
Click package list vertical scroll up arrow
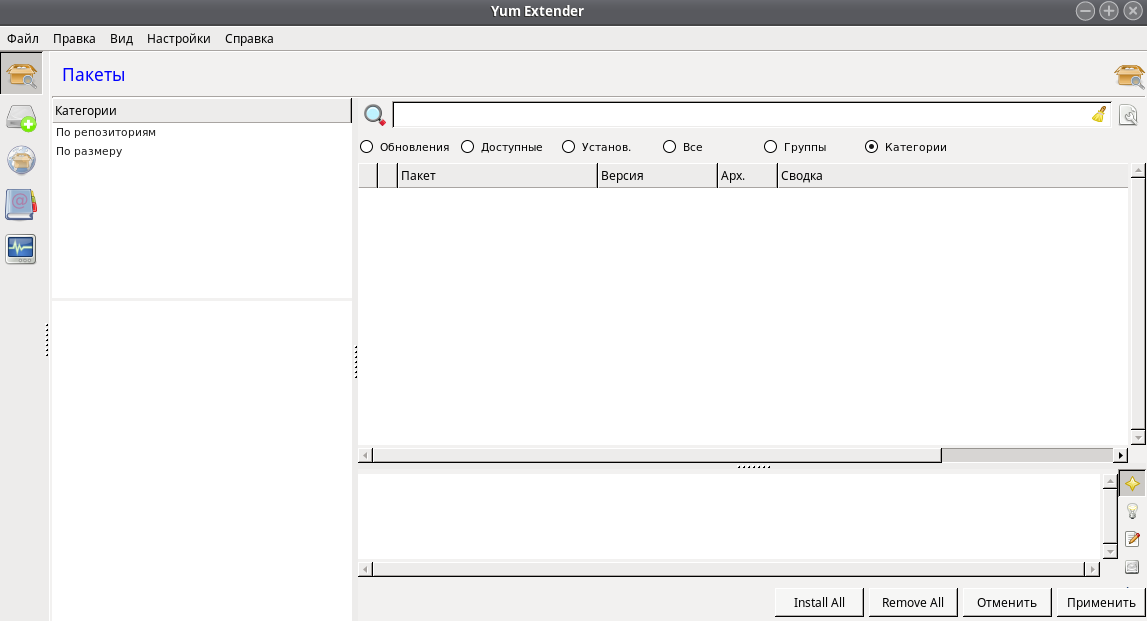(1137, 170)
